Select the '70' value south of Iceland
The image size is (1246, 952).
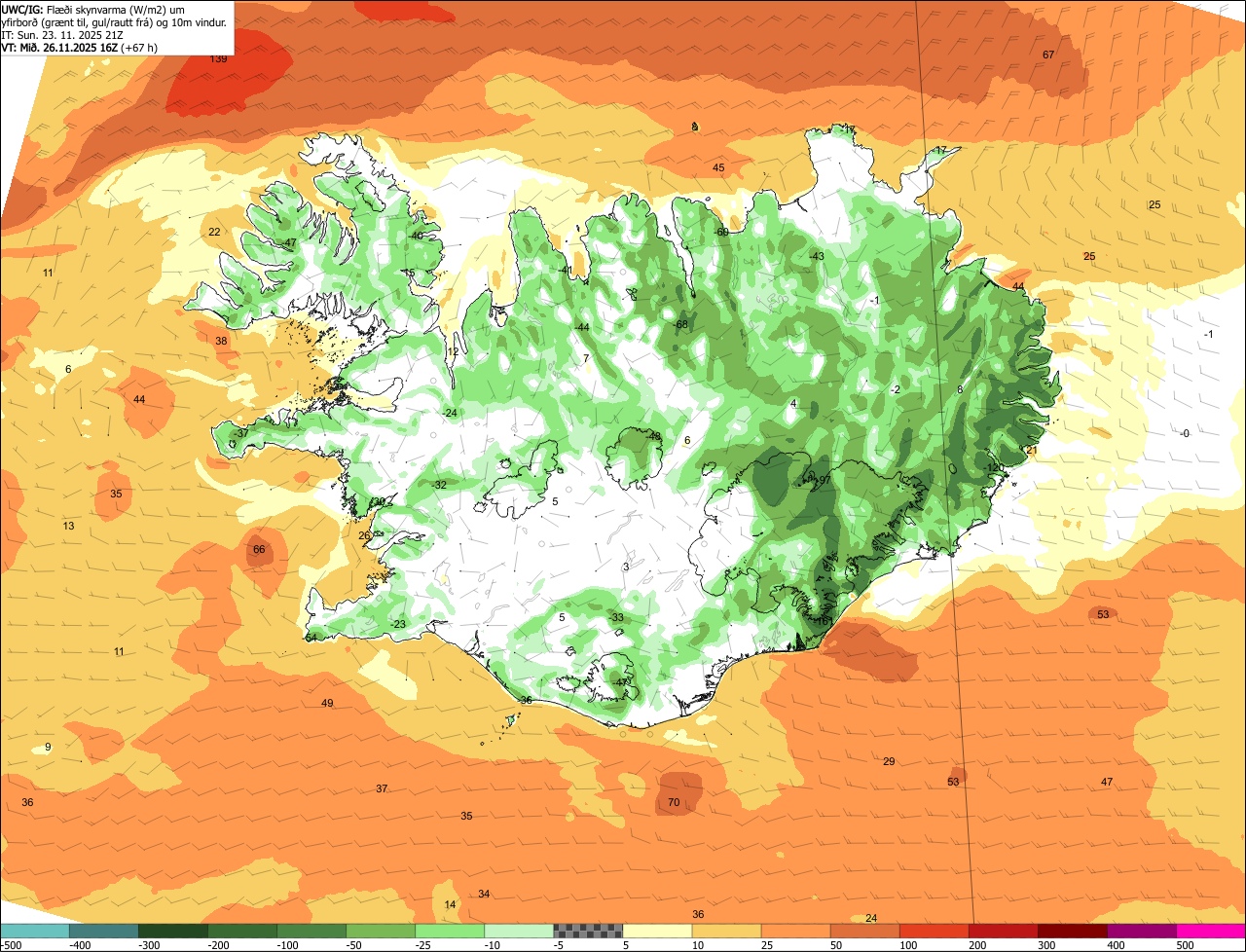click(674, 803)
